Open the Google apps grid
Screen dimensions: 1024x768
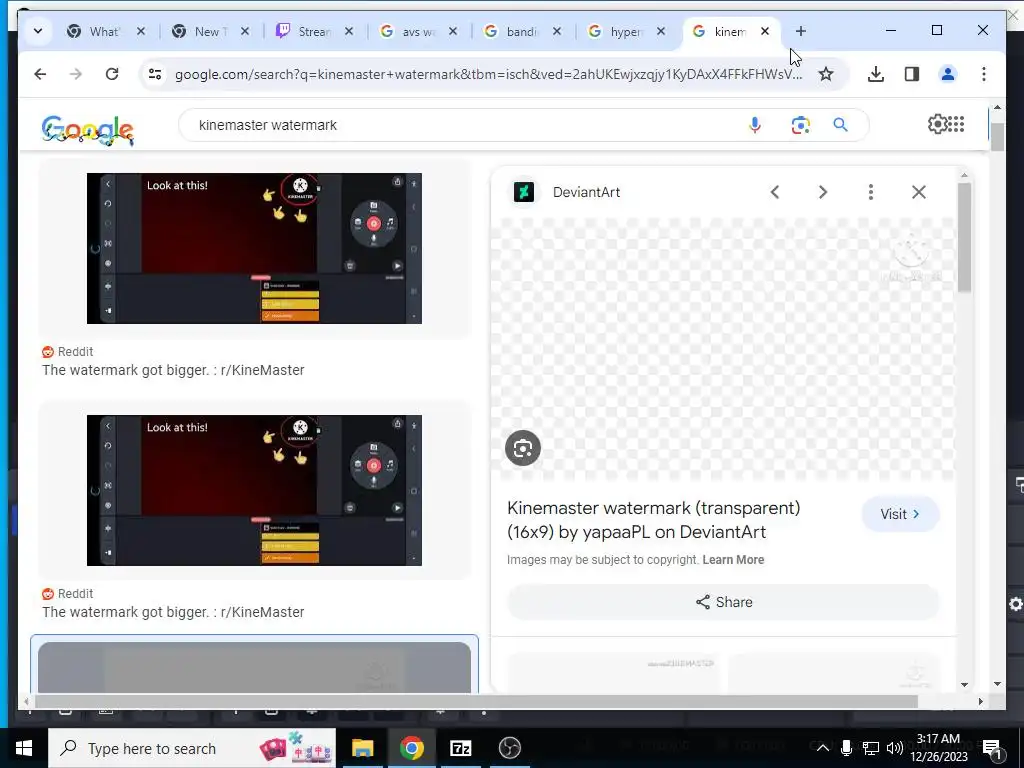click(956, 124)
